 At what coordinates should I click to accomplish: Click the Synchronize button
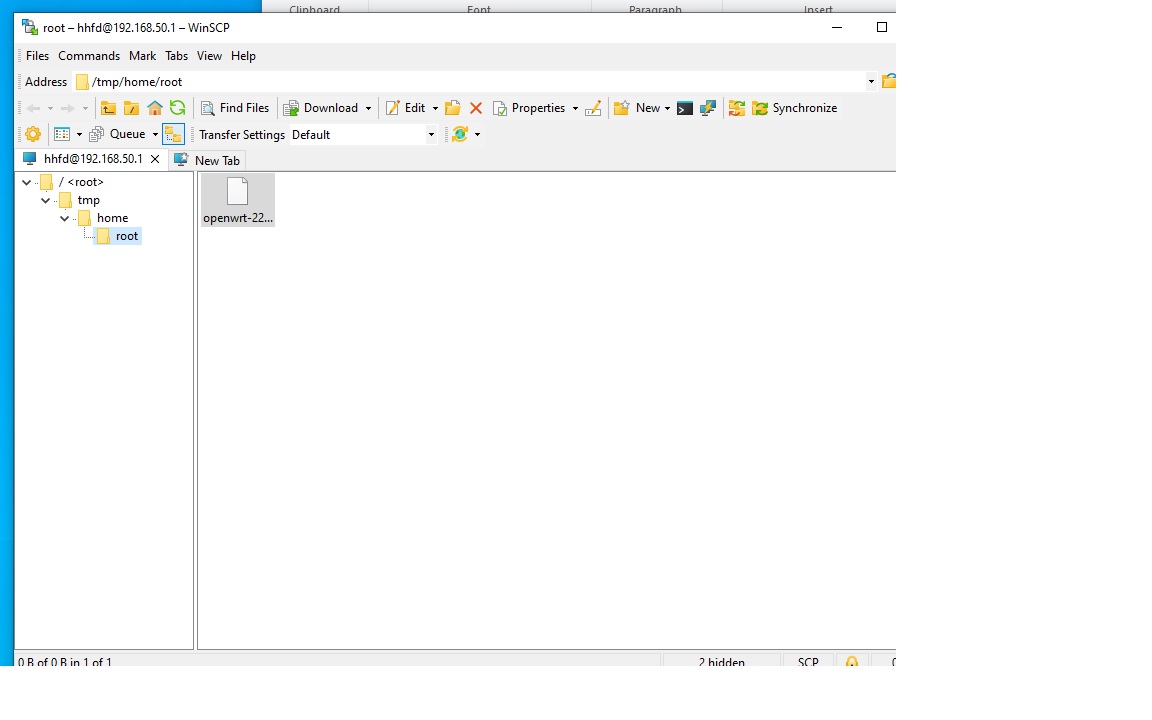pos(796,107)
